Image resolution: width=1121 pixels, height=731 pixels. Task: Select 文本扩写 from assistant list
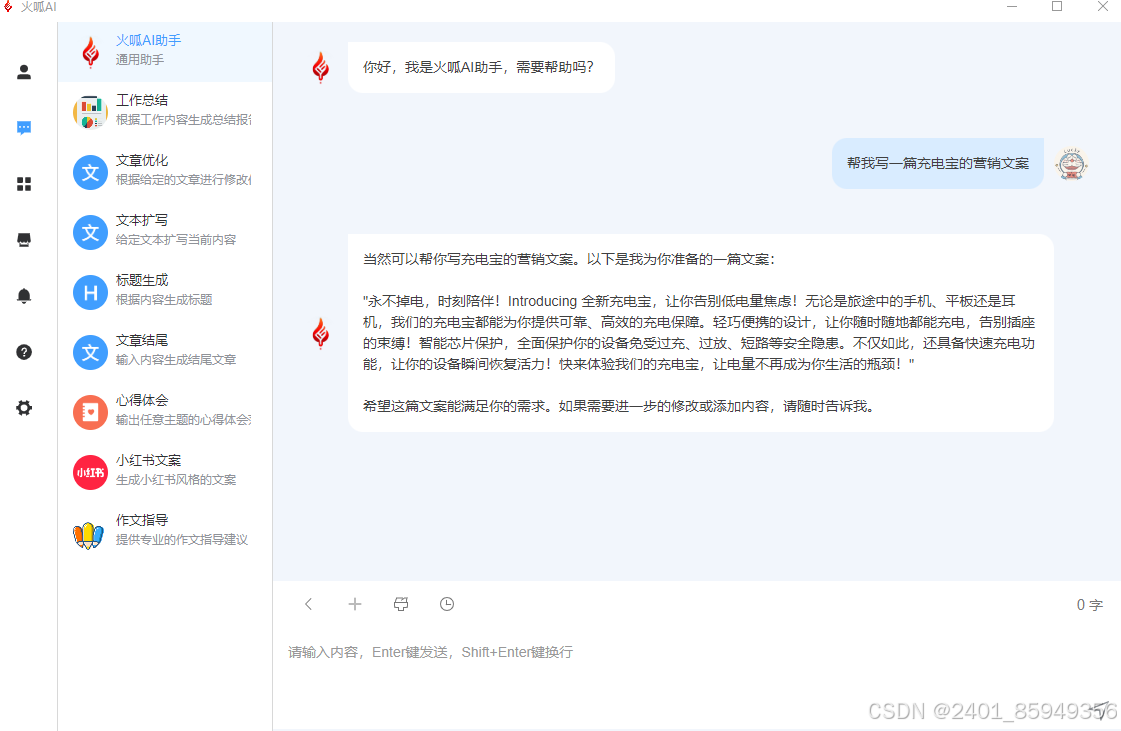tap(165, 232)
